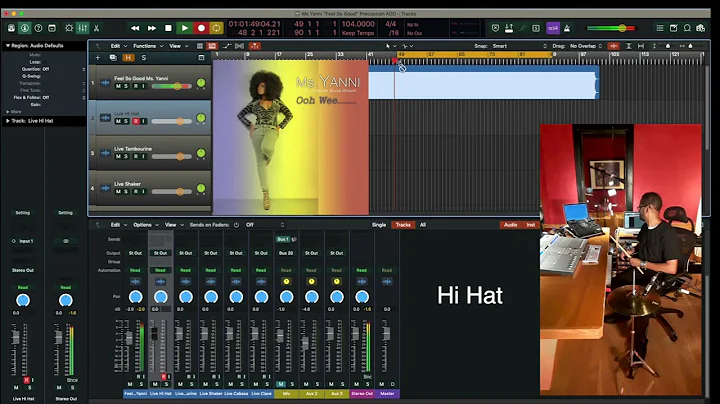Open Tracks area Edit menu
720x404 pixels.
118,46
